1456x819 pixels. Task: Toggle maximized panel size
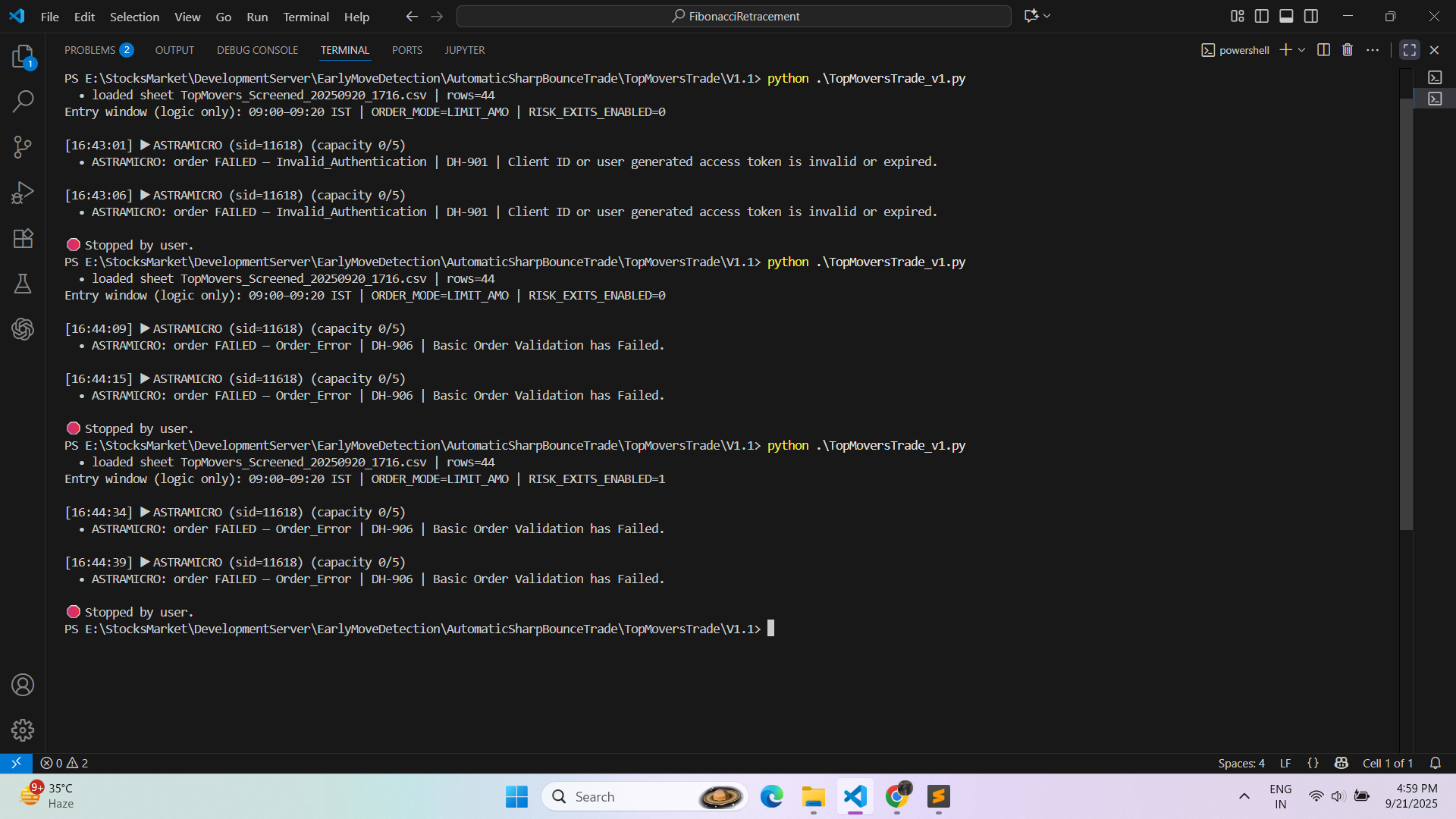[x=1409, y=50]
